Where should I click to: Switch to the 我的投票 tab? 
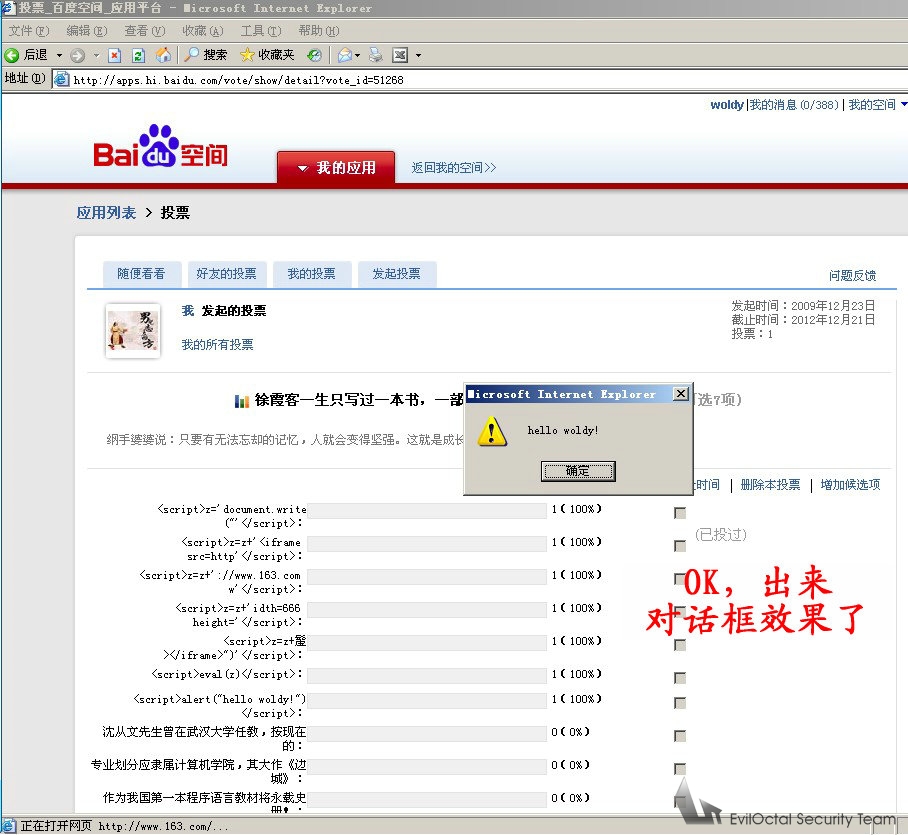[x=312, y=274]
